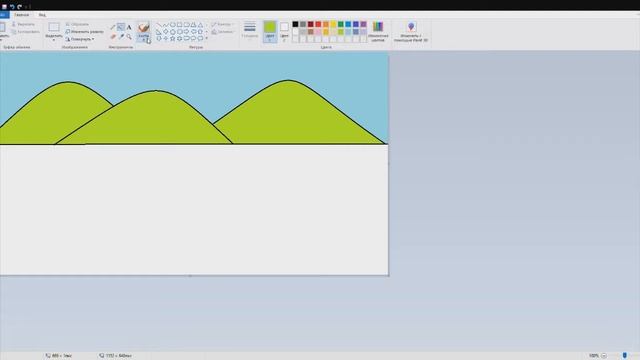
Task: Choose the brown color swatch
Action: [311, 32]
